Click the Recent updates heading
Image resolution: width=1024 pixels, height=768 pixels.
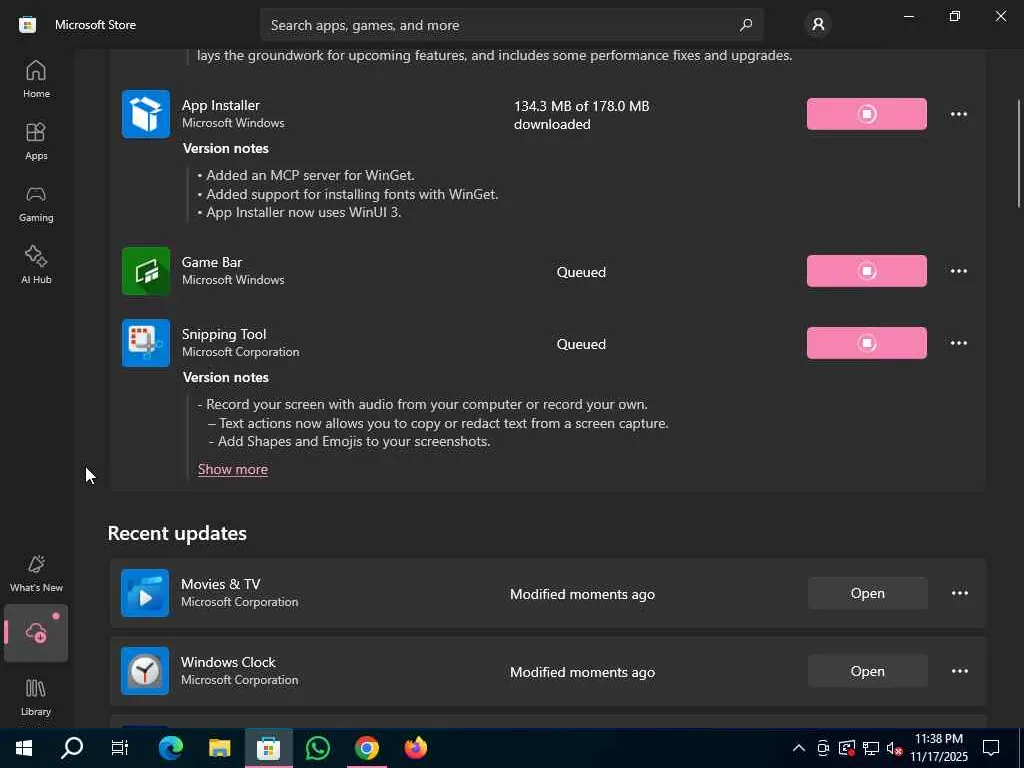[x=177, y=533]
